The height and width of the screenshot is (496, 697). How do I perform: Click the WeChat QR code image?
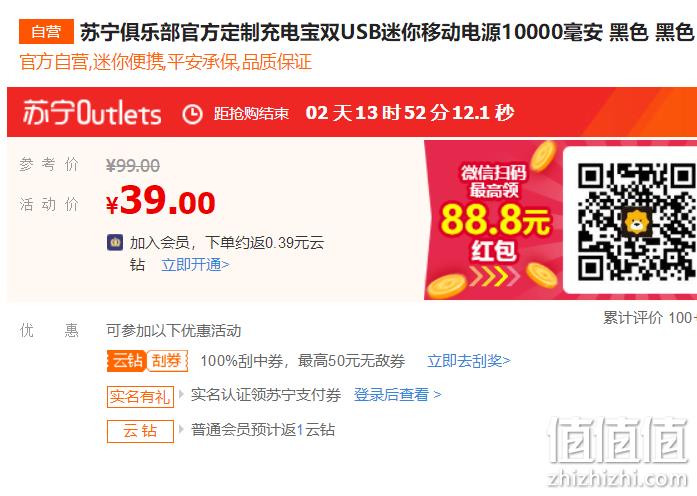click(637, 221)
